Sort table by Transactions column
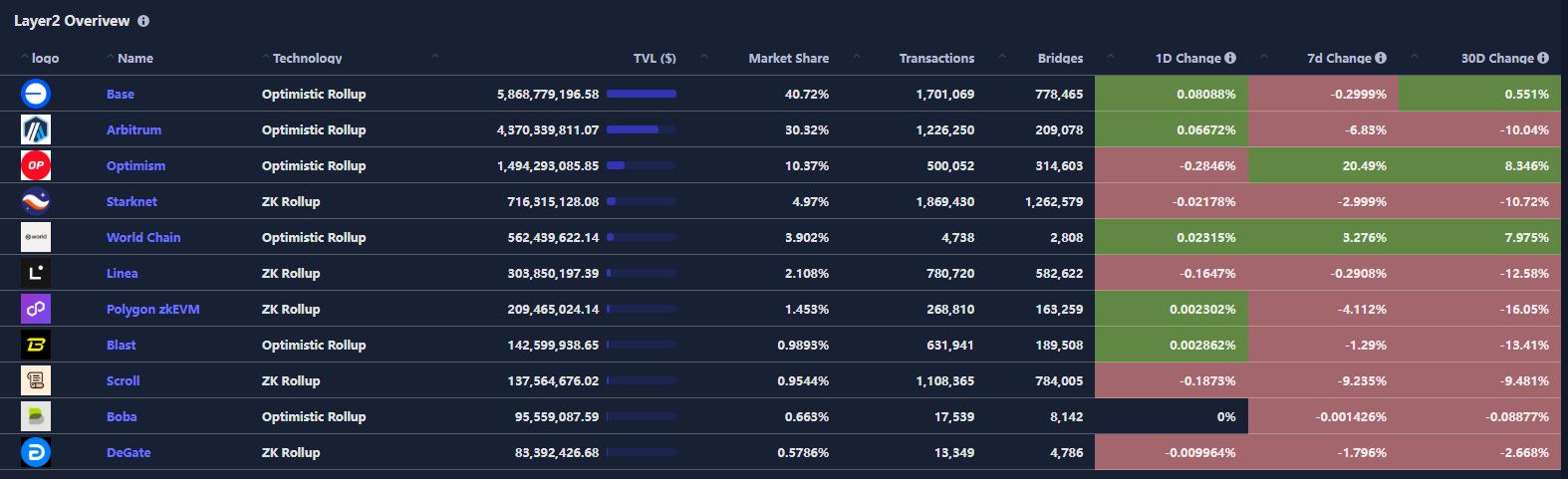 click(936, 58)
